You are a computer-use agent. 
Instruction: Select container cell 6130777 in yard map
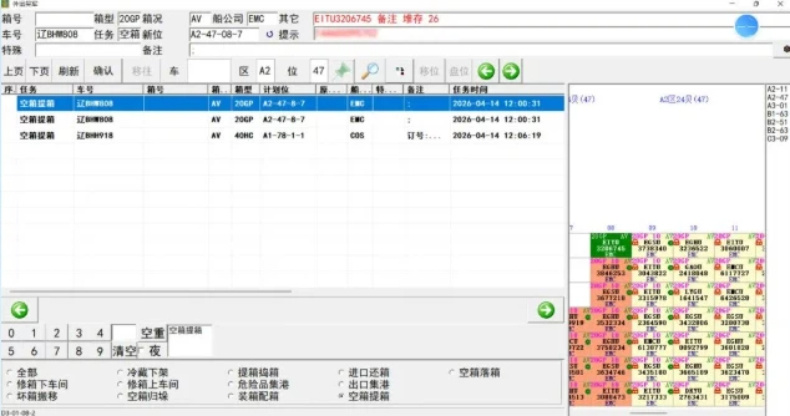coord(652,344)
